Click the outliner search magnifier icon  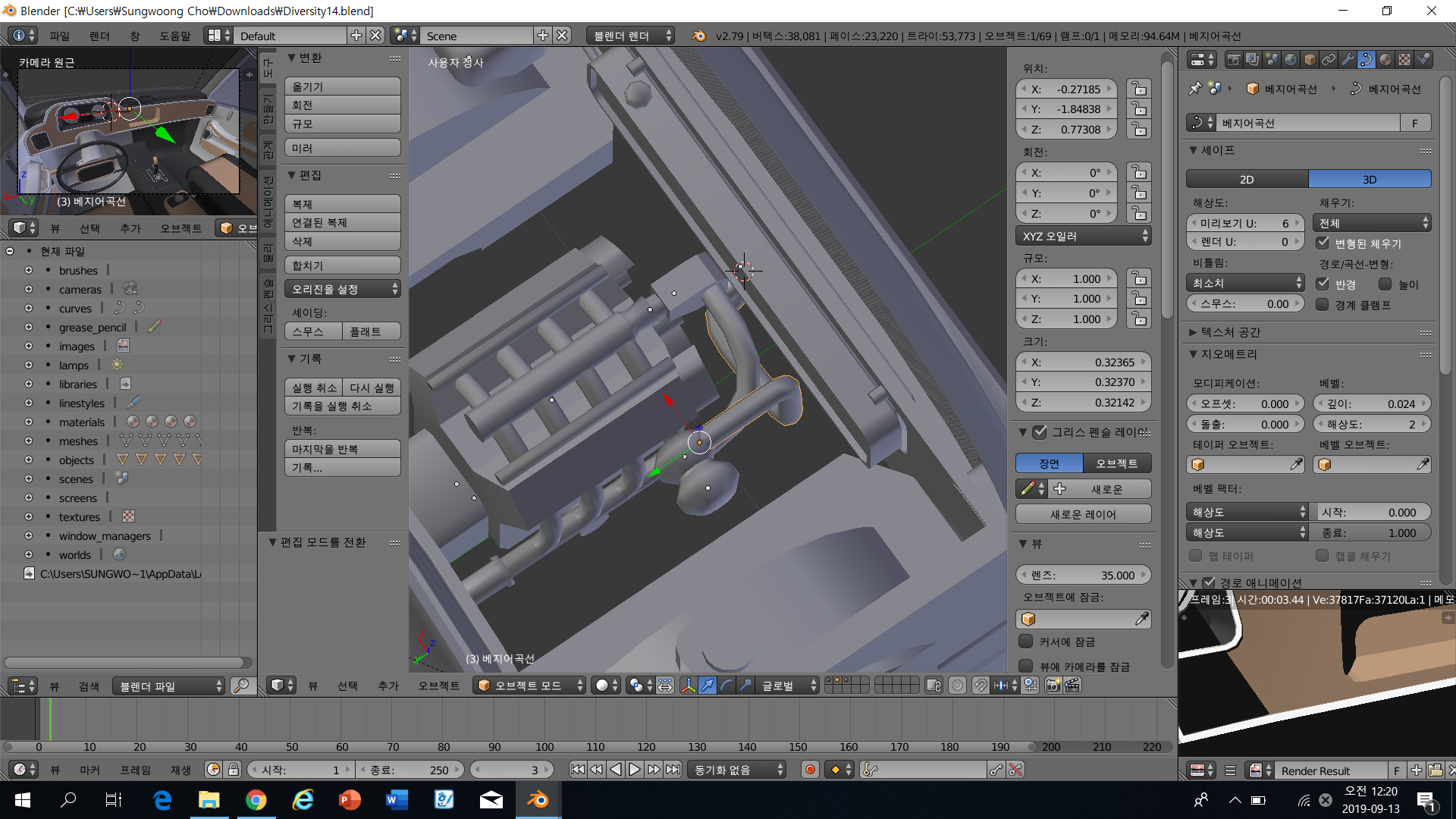click(242, 686)
